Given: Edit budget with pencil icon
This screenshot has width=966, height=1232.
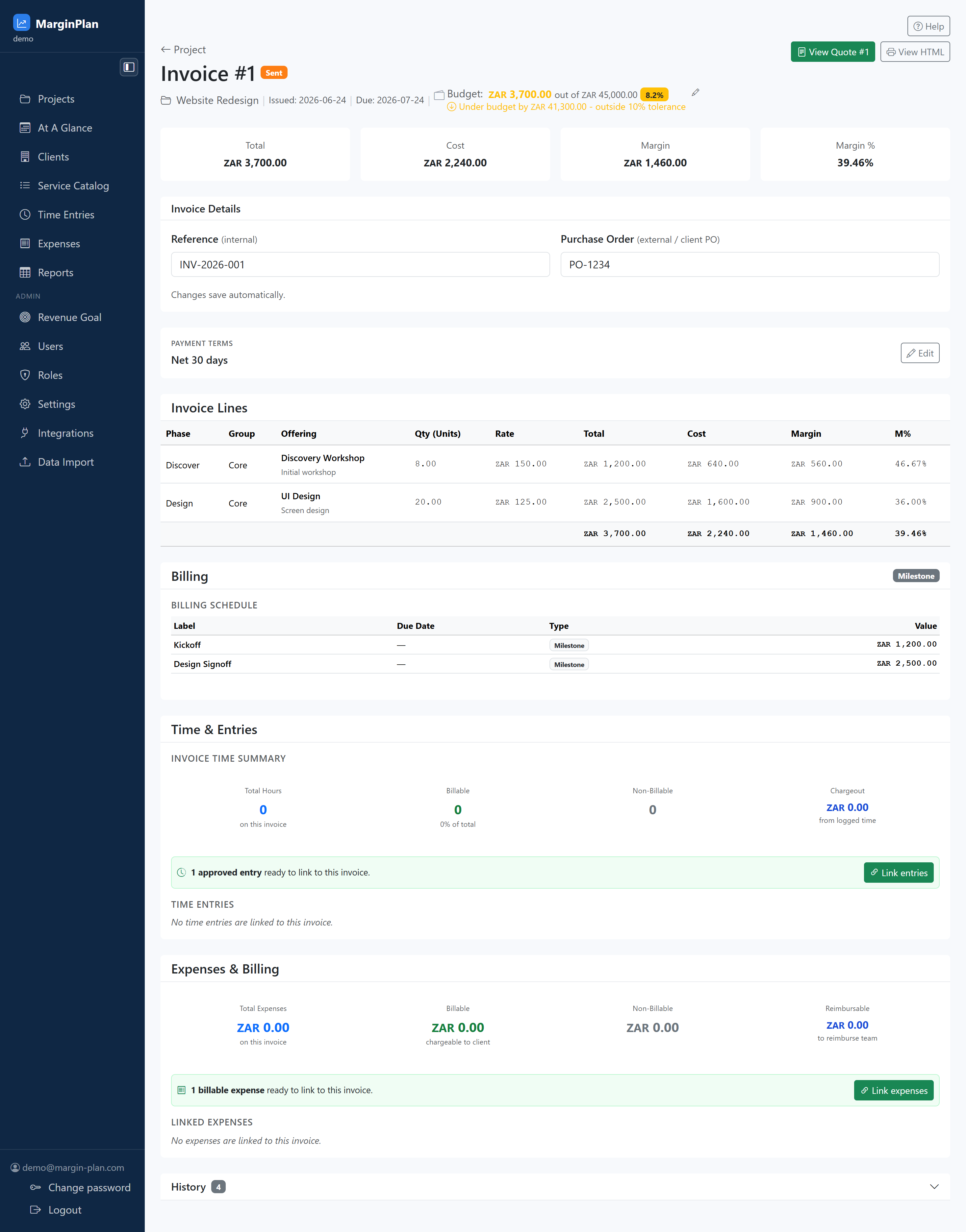Looking at the screenshot, I should pyautogui.click(x=696, y=92).
